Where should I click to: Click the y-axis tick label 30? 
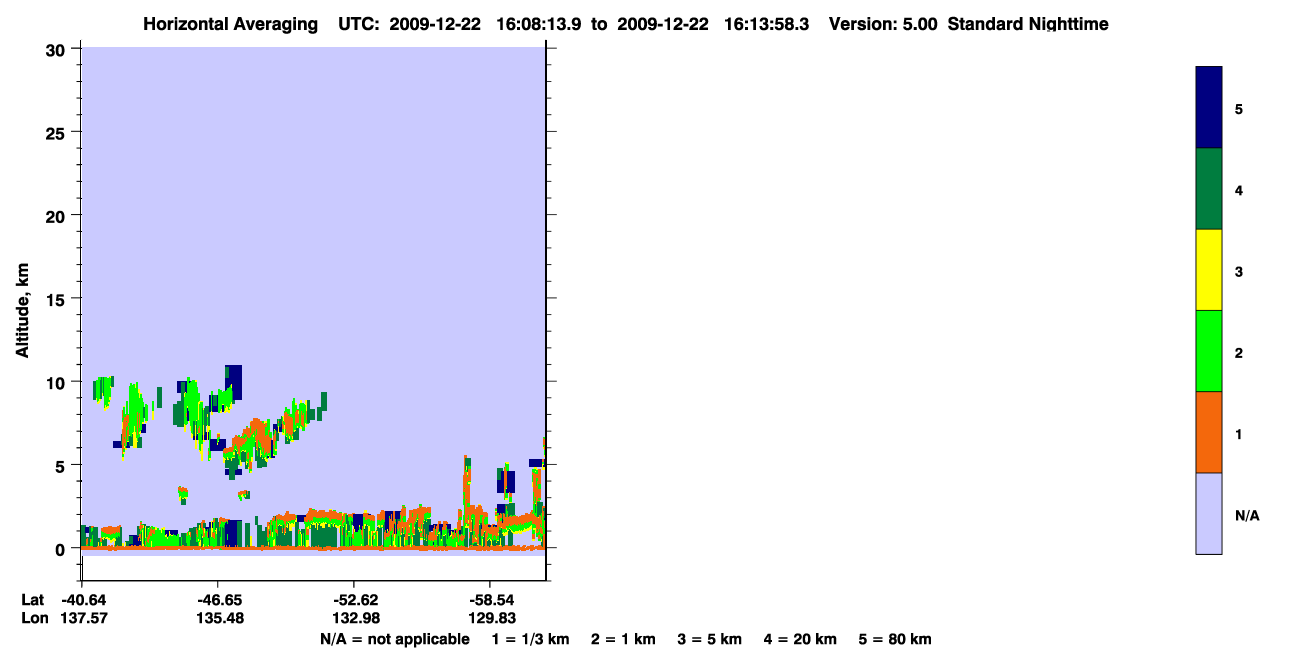coord(58,49)
